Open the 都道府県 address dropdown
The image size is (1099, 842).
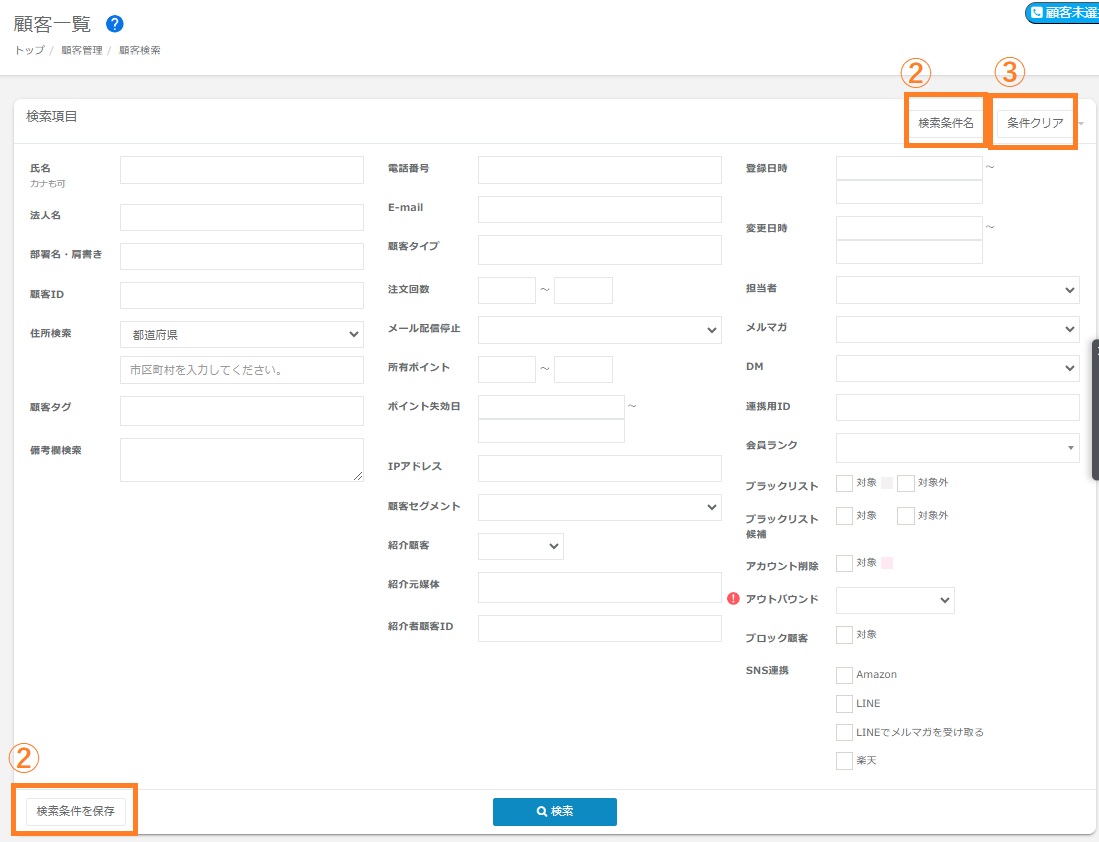[x=242, y=334]
